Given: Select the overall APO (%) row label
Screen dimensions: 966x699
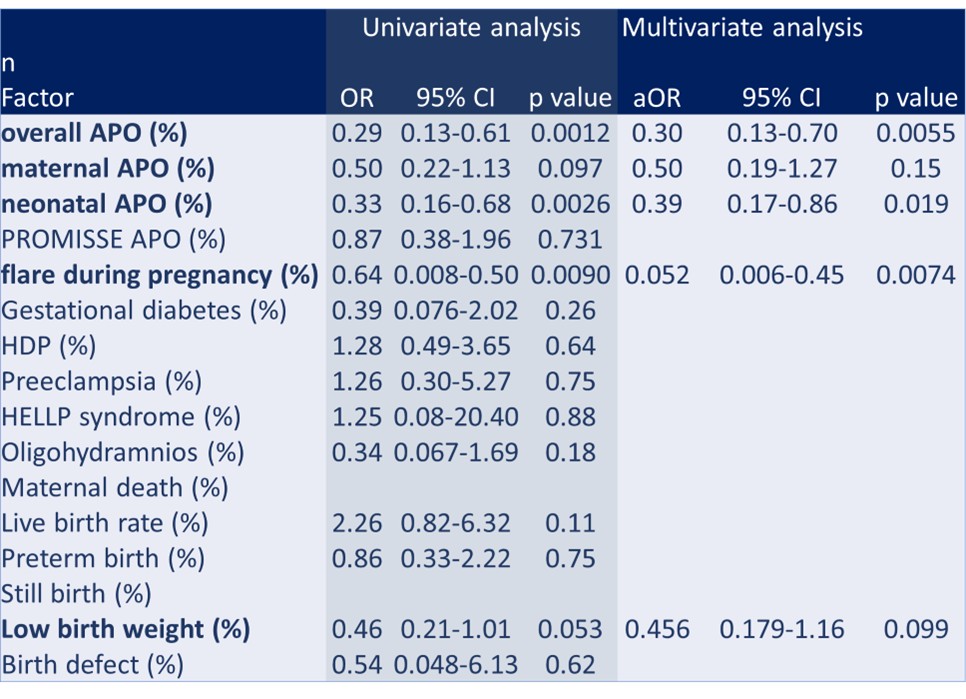Looking at the screenshot, I should [x=94, y=134].
